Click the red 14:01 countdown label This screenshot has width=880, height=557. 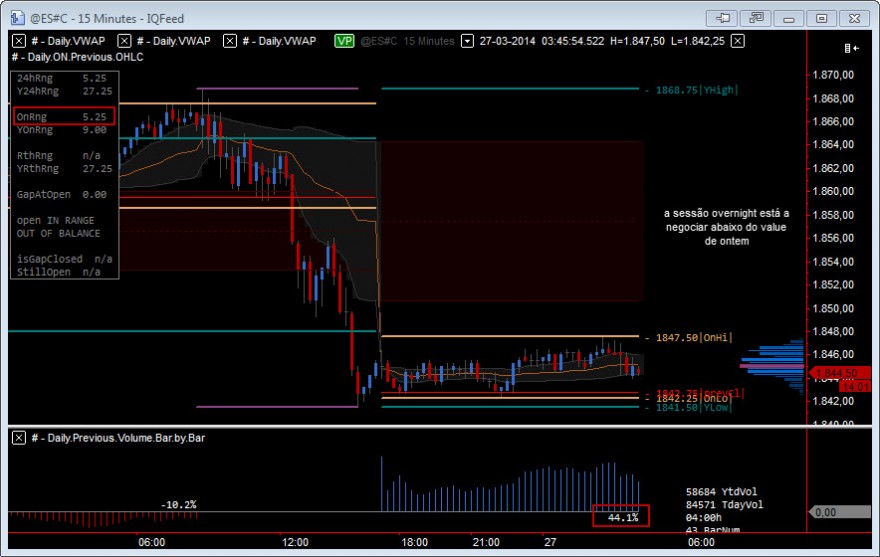tap(855, 386)
